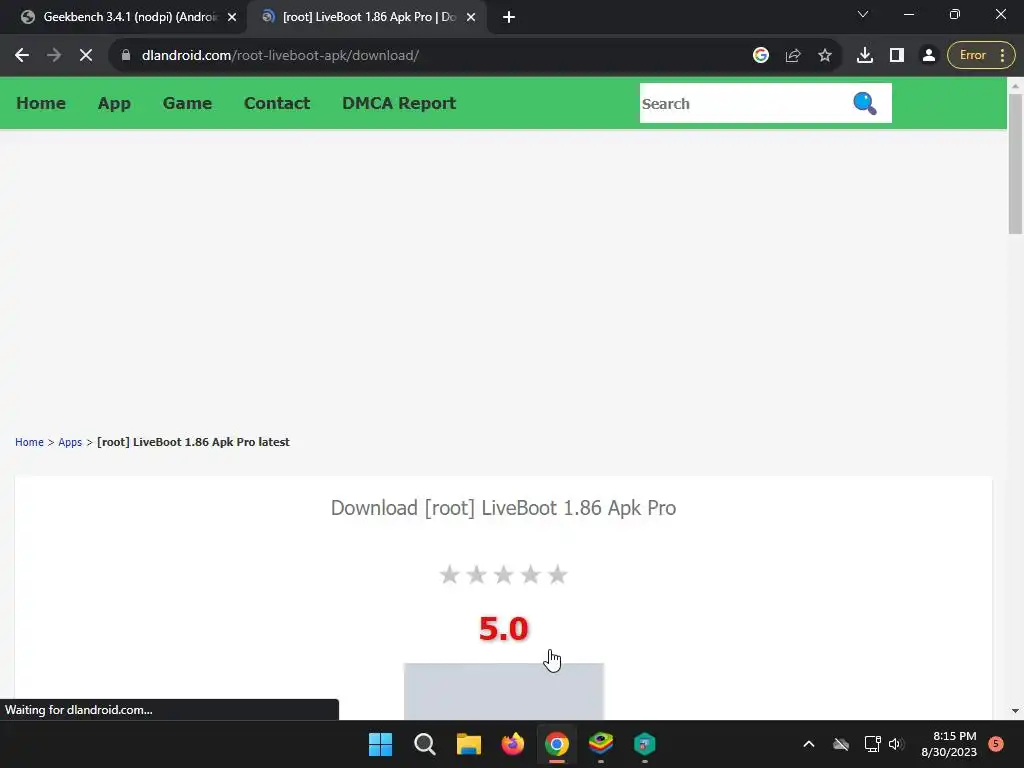Click the Download [root] LiveBoot 1.86 Apk Pro heading

click(x=504, y=508)
